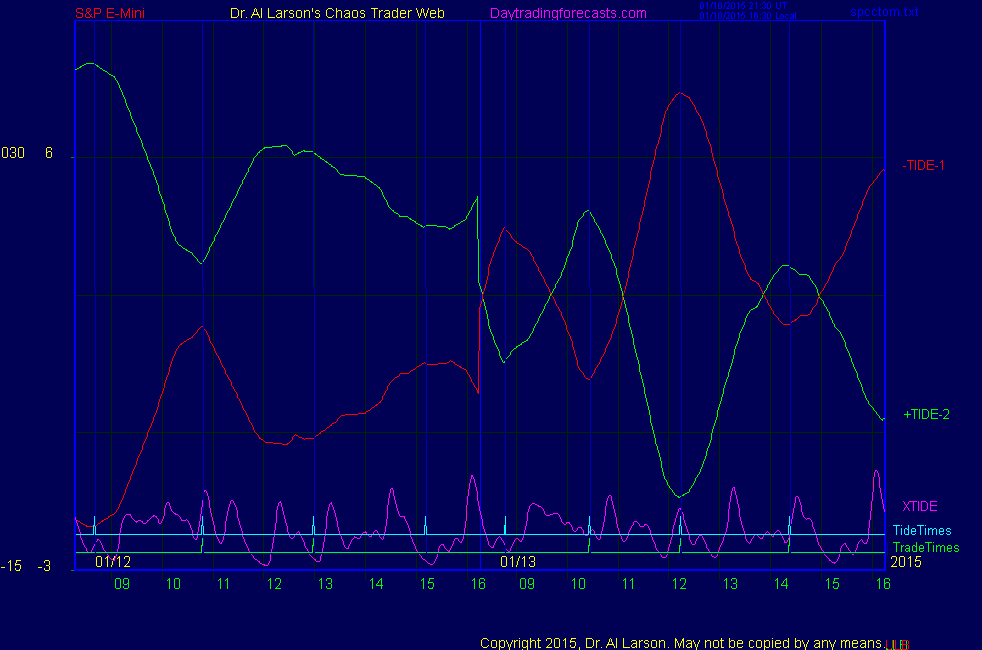Click the 030 y-axis value label
Viewport: 982px width, 650px height.
(13, 153)
